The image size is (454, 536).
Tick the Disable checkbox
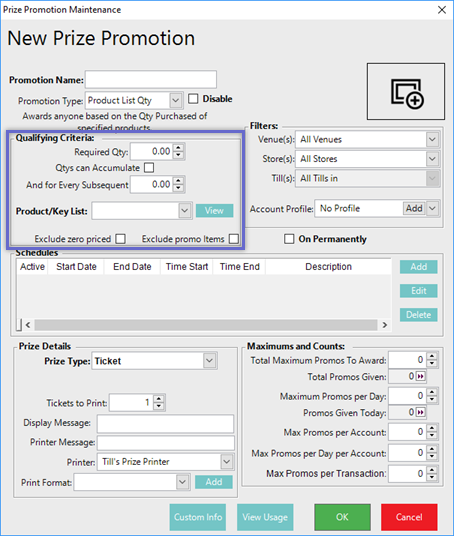[x=193, y=99]
